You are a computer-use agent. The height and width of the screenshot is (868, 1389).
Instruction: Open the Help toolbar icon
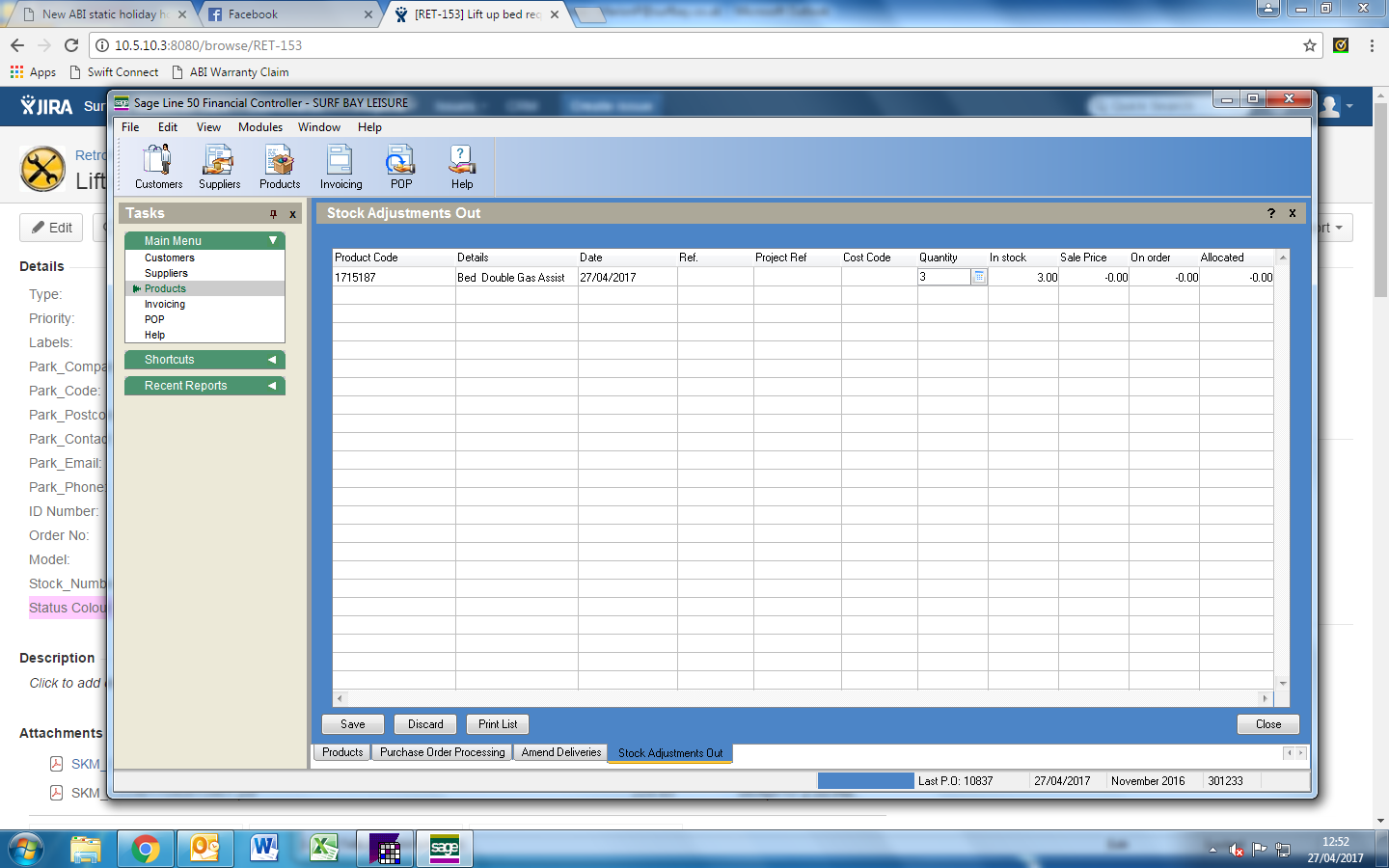point(462,166)
